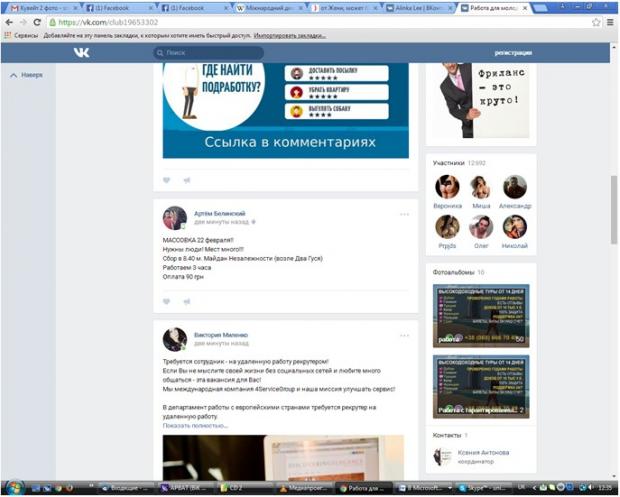The image size is (620, 497).
Task: Open member Вероника's avatar
Action: (x=447, y=187)
